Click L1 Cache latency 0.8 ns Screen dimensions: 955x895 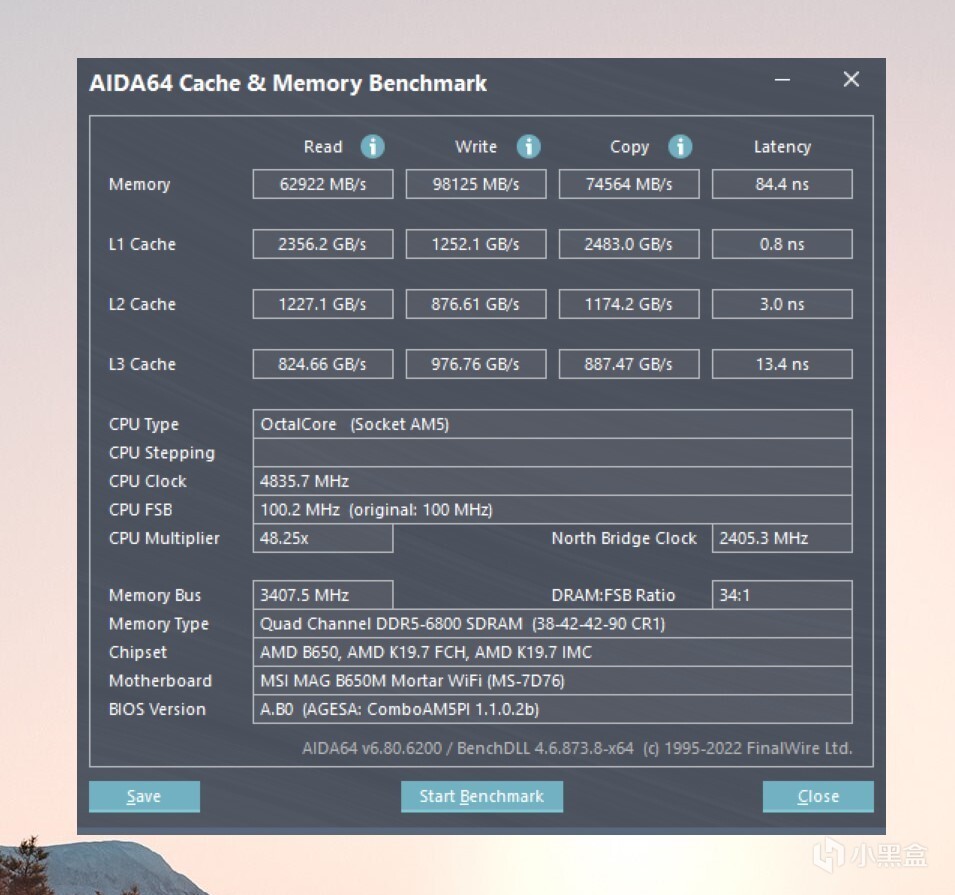tap(782, 244)
